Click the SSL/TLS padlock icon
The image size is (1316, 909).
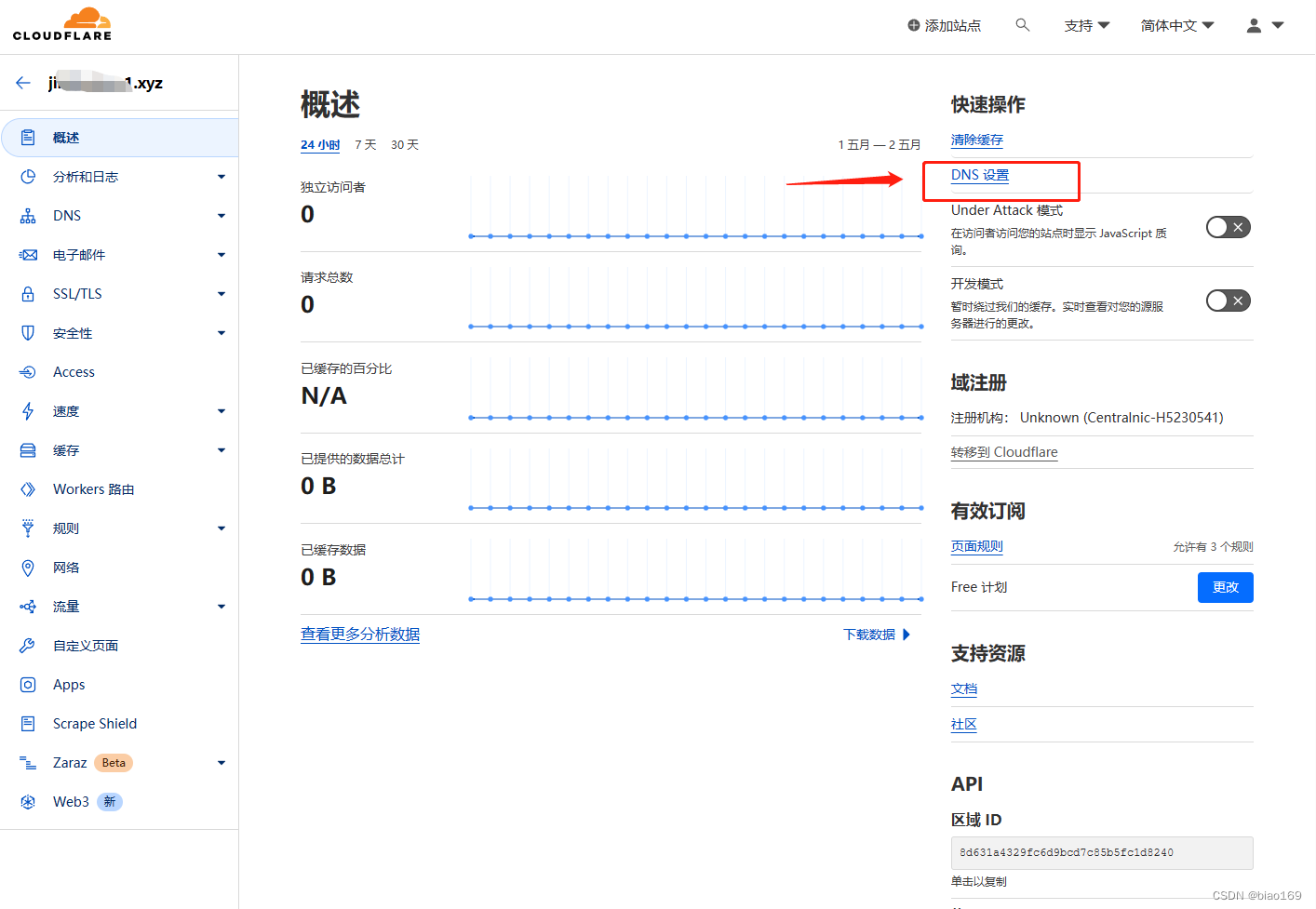tap(28, 294)
